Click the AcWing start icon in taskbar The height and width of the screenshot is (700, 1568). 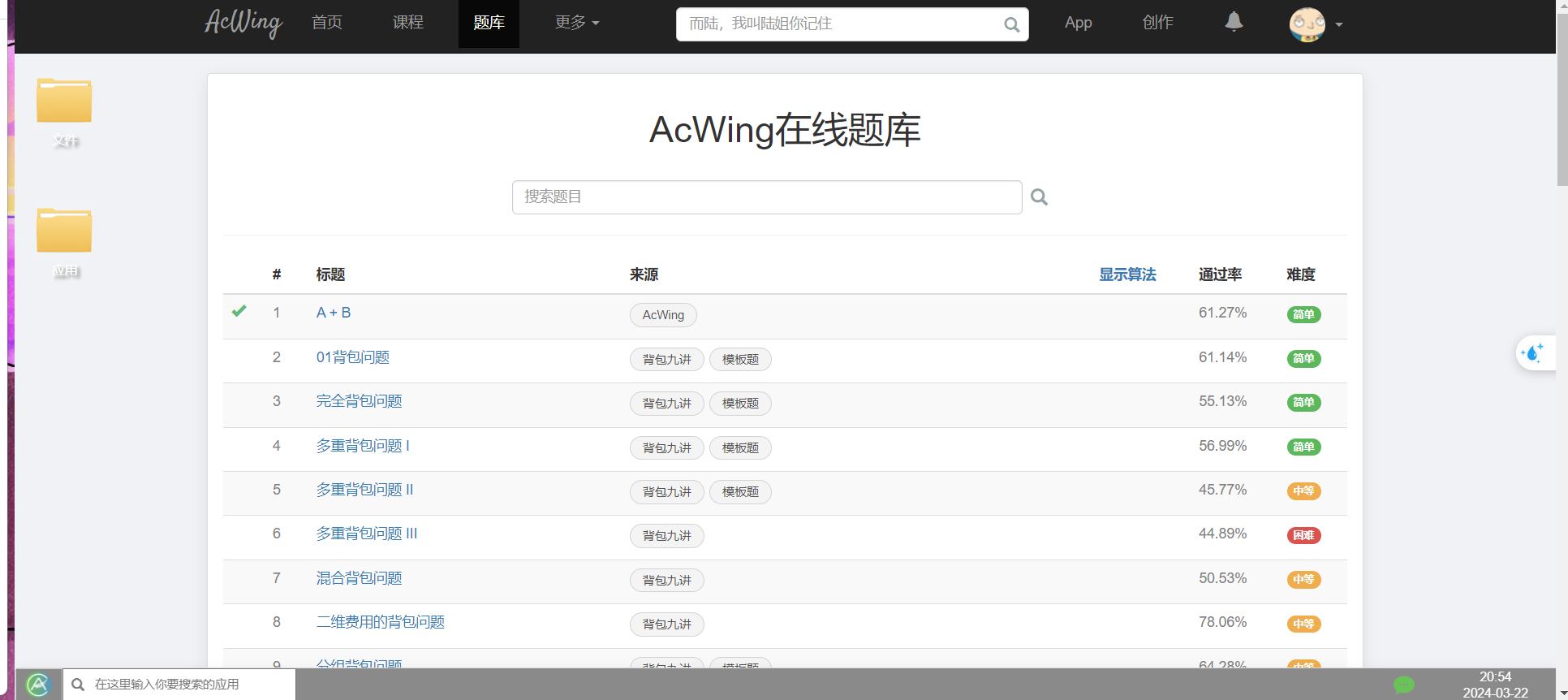pos(38,685)
